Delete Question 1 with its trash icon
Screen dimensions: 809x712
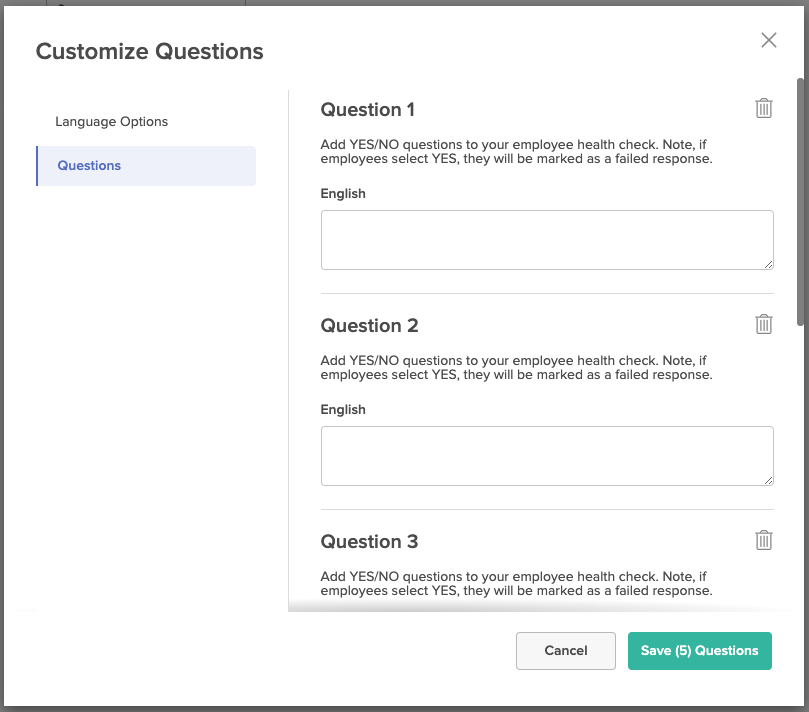pyautogui.click(x=764, y=108)
